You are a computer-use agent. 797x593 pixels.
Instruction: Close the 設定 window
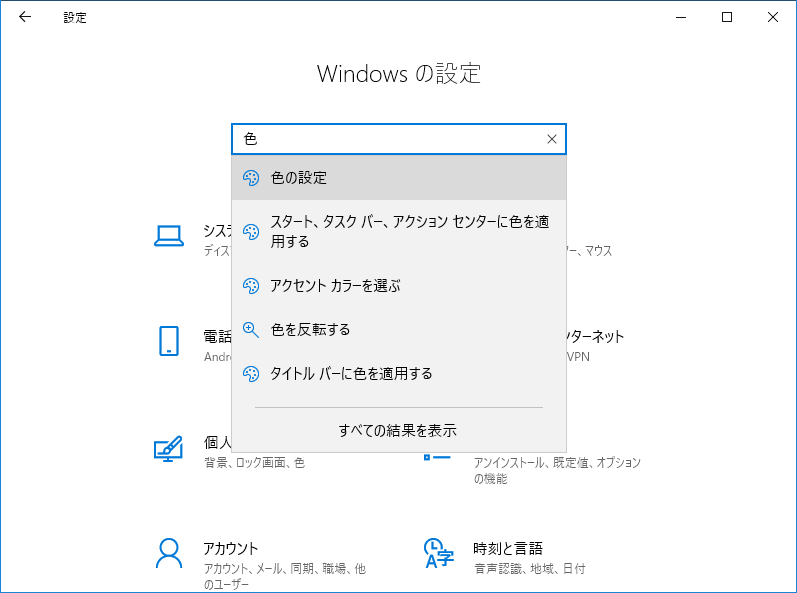[x=773, y=17]
